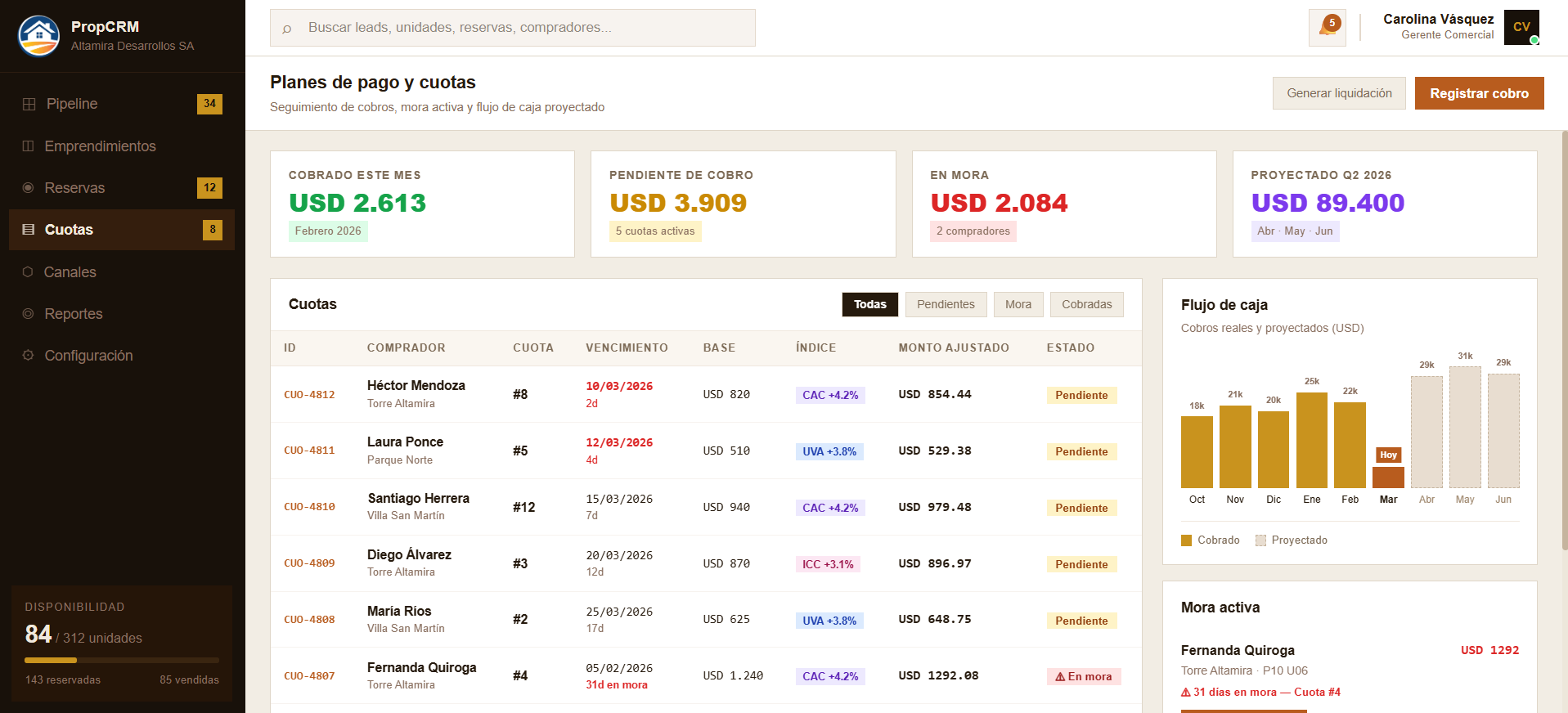Click the projected May 31k bar
This screenshot has width=1568, height=713.
(x=1465, y=427)
